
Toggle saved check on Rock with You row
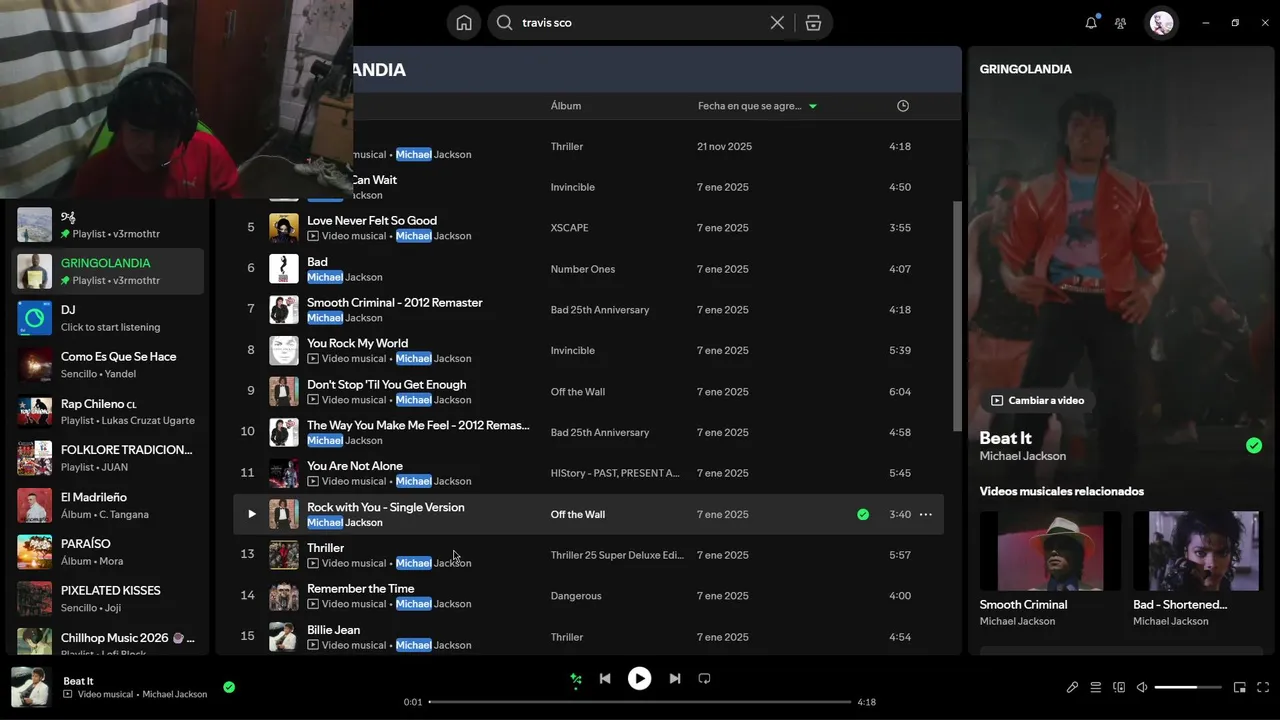863,514
